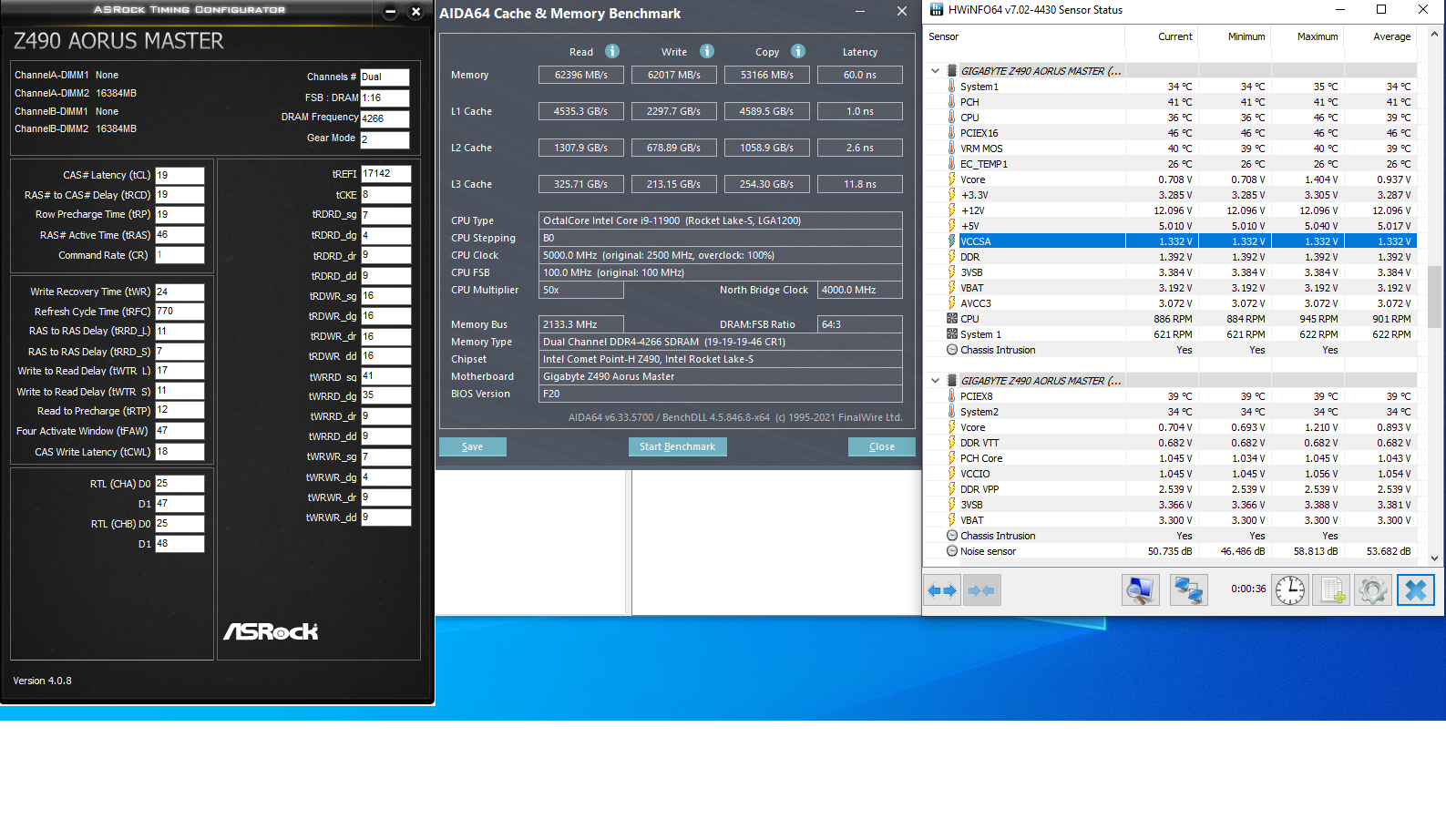1446x840 pixels.
Task: Click chip icon of GIGABYTE group above PCIEX8
Action: tap(952, 381)
